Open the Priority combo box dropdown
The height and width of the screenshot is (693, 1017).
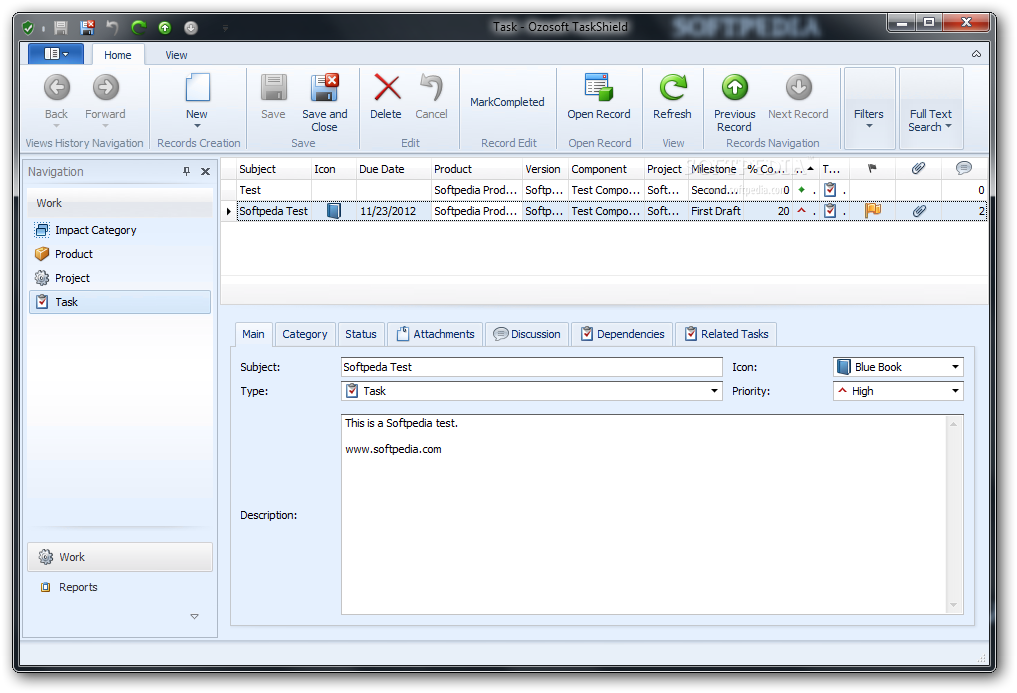pos(955,391)
